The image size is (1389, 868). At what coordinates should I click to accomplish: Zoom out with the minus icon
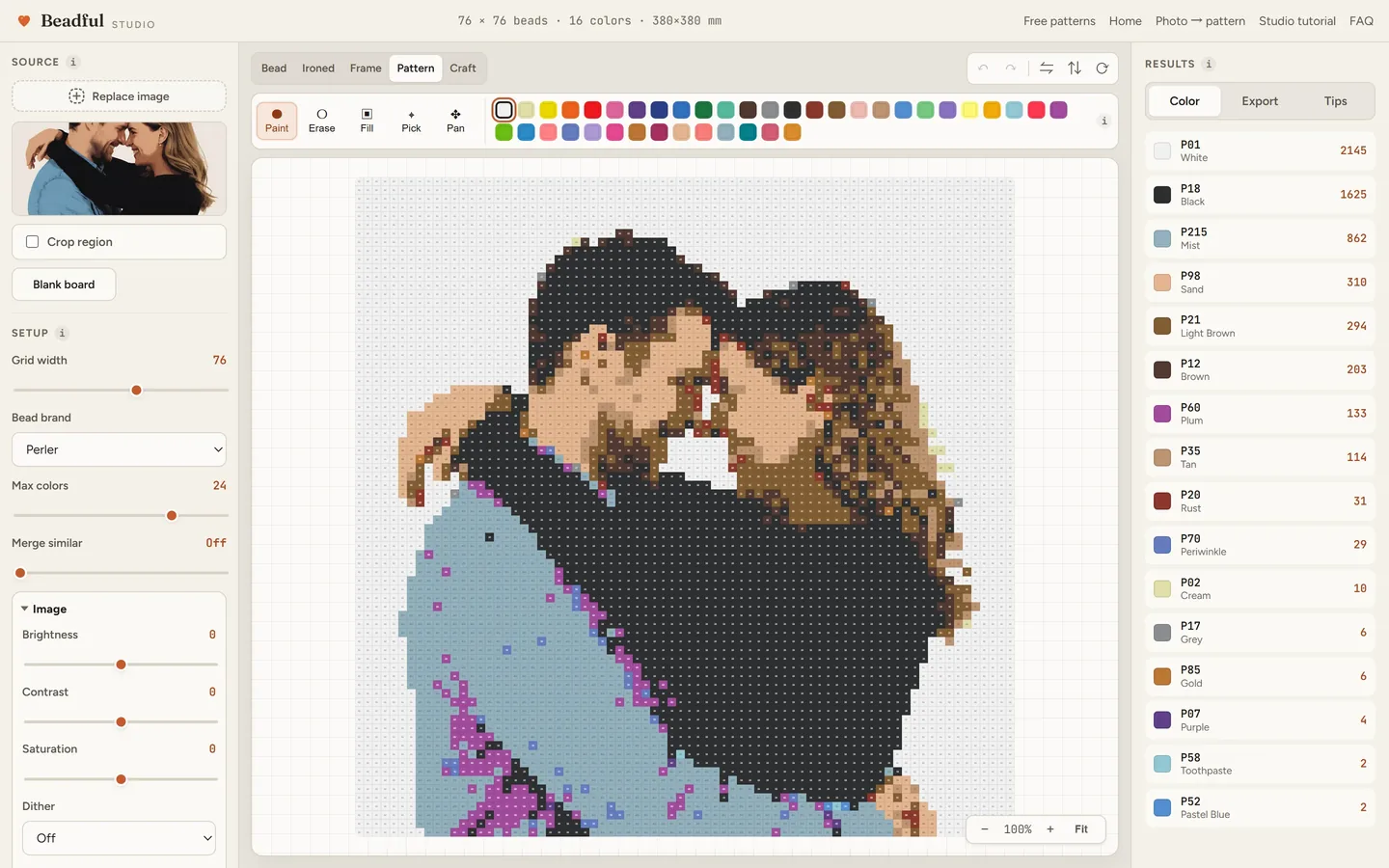[984, 829]
